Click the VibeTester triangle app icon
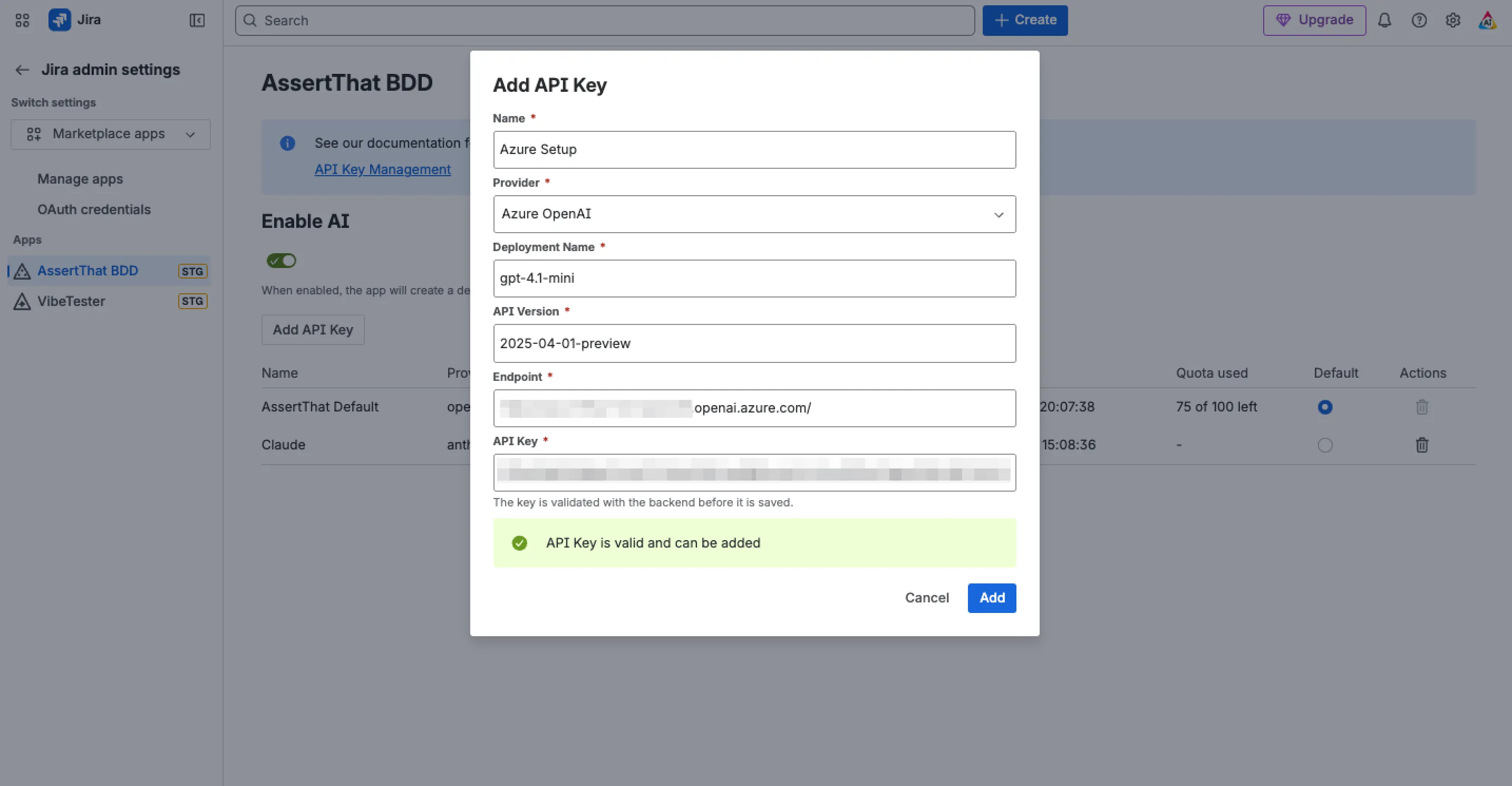The height and width of the screenshot is (786, 1512). [x=22, y=301]
